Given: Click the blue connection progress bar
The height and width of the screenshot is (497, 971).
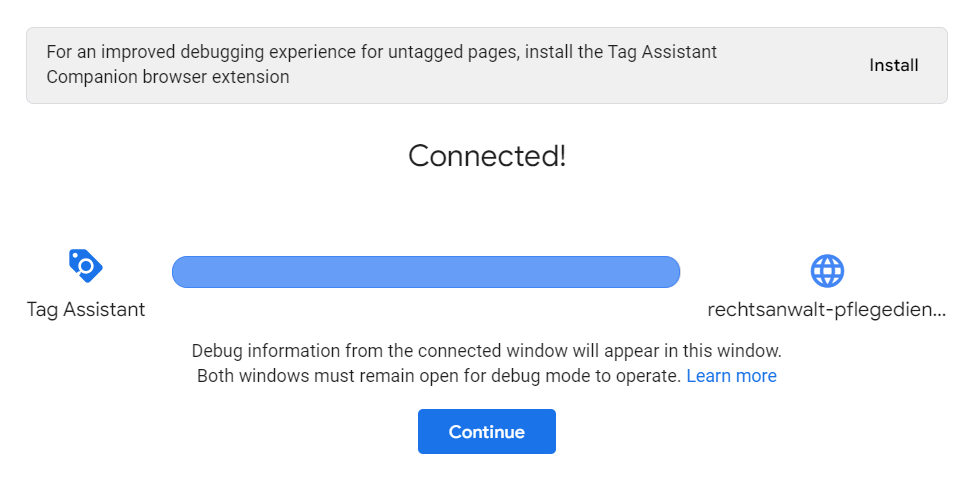Looking at the screenshot, I should [425, 272].
